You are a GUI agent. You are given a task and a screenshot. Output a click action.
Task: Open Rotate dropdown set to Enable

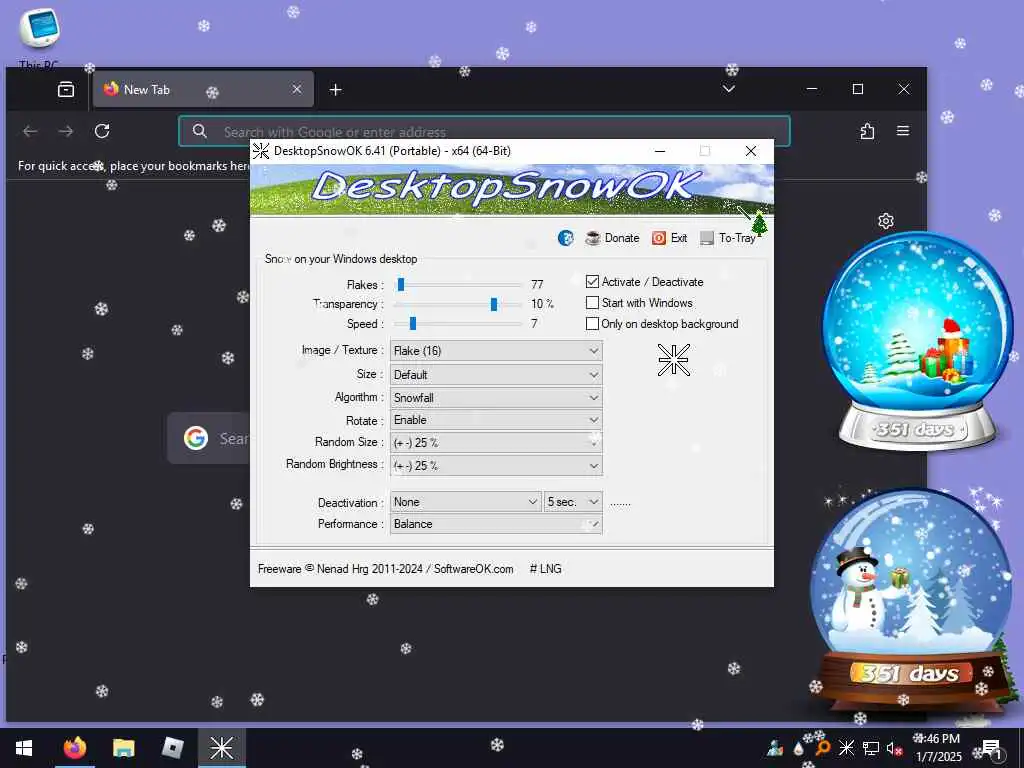tap(496, 420)
